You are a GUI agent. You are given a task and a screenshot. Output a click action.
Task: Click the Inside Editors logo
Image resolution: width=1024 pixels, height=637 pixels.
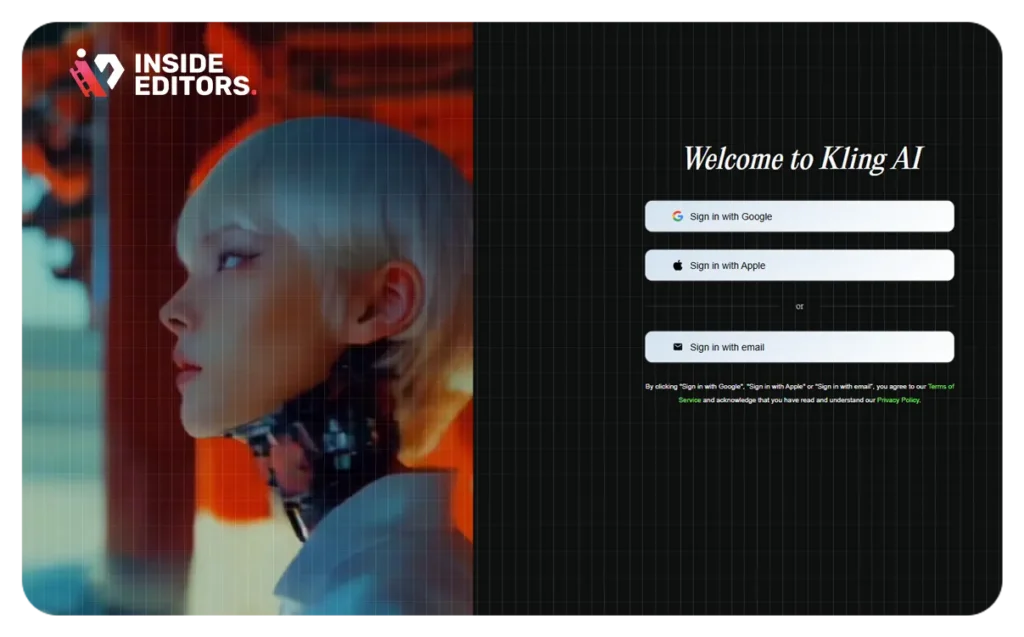pyautogui.click(x=163, y=74)
